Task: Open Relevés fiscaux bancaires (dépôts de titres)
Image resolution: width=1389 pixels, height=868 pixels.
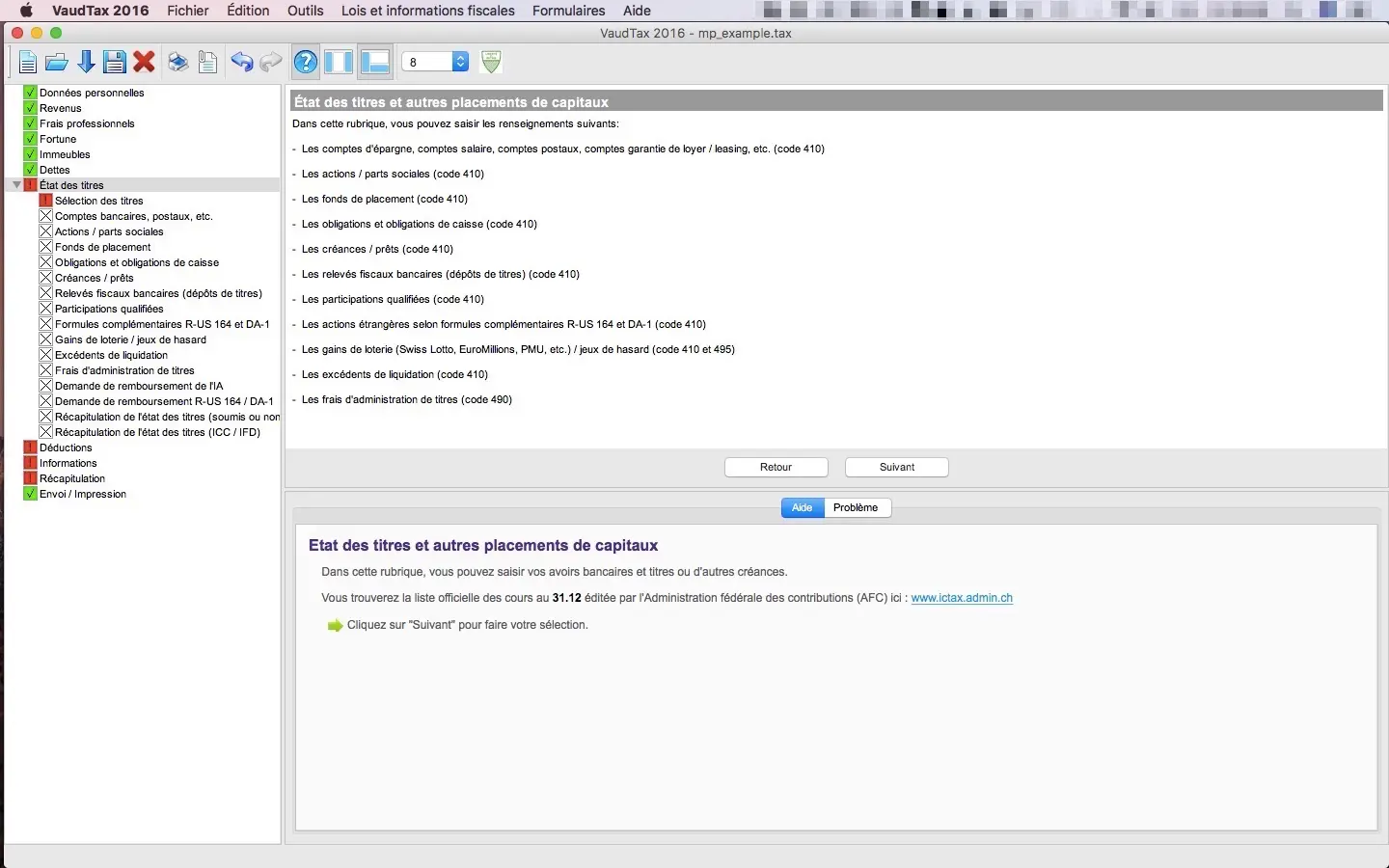Action: [158, 293]
